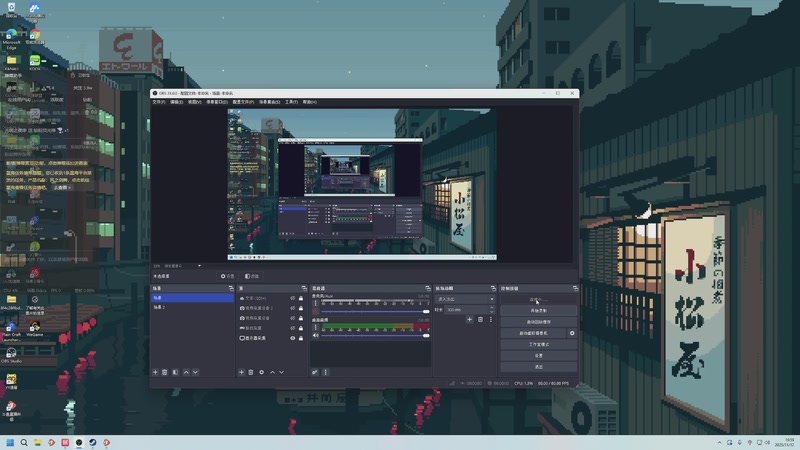
Task: Toggle lock on Game Capture source
Action: click(301, 328)
